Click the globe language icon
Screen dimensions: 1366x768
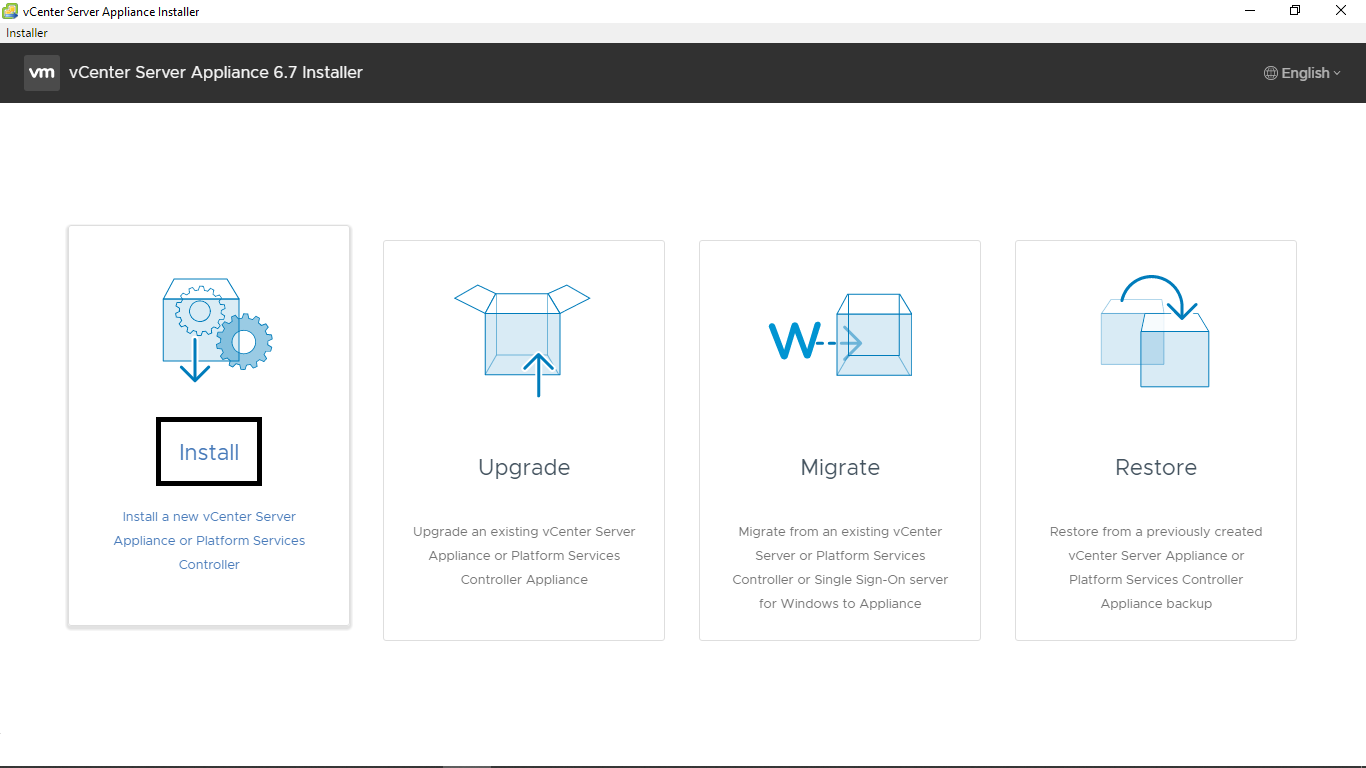[1271, 73]
